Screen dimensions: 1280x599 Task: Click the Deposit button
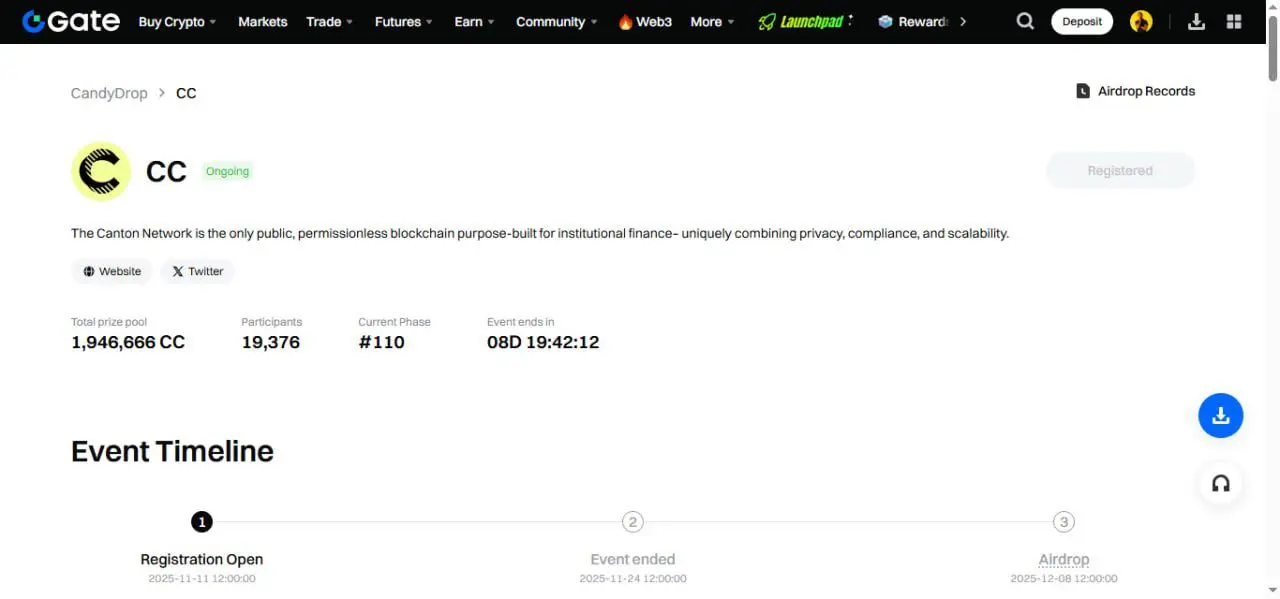[1082, 21]
